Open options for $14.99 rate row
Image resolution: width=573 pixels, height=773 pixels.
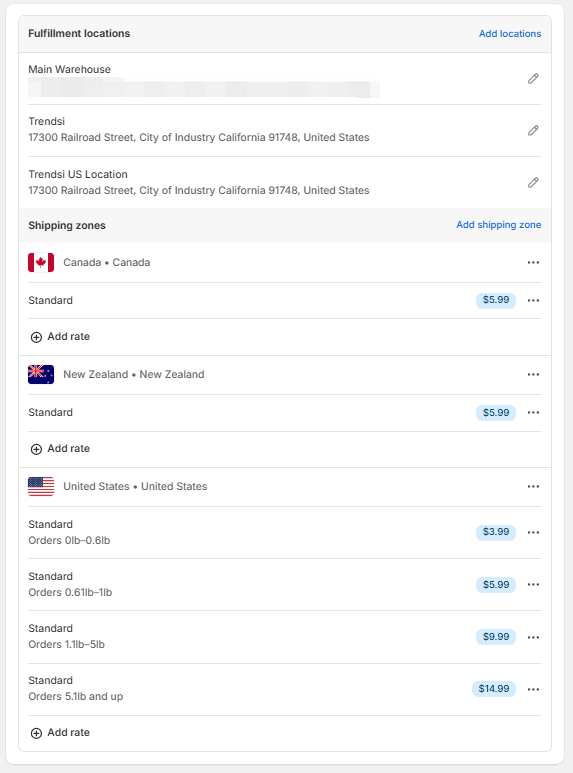pos(533,689)
